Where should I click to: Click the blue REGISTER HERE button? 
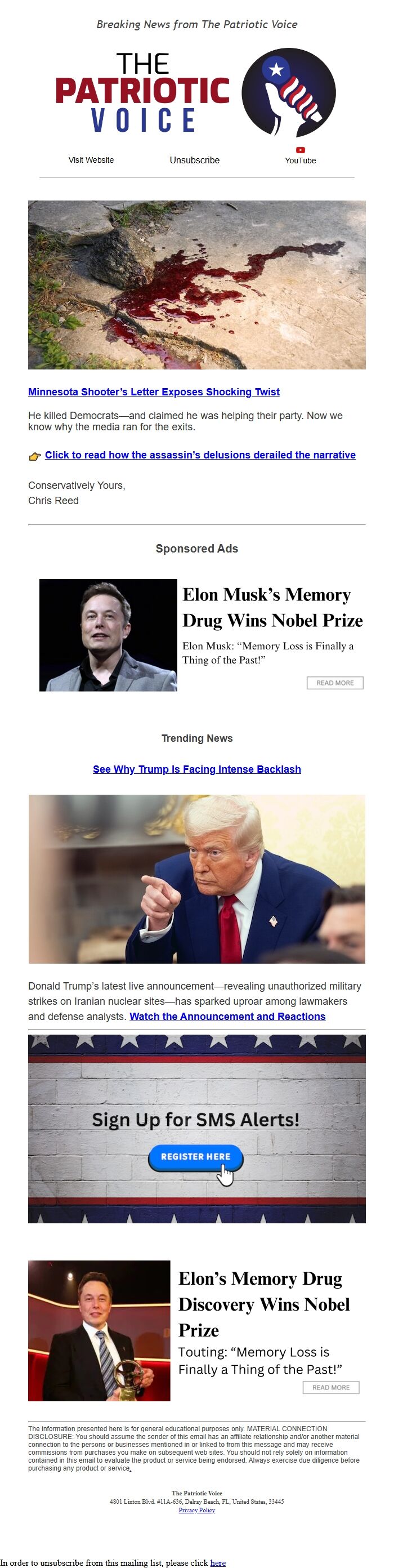[196, 1157]
